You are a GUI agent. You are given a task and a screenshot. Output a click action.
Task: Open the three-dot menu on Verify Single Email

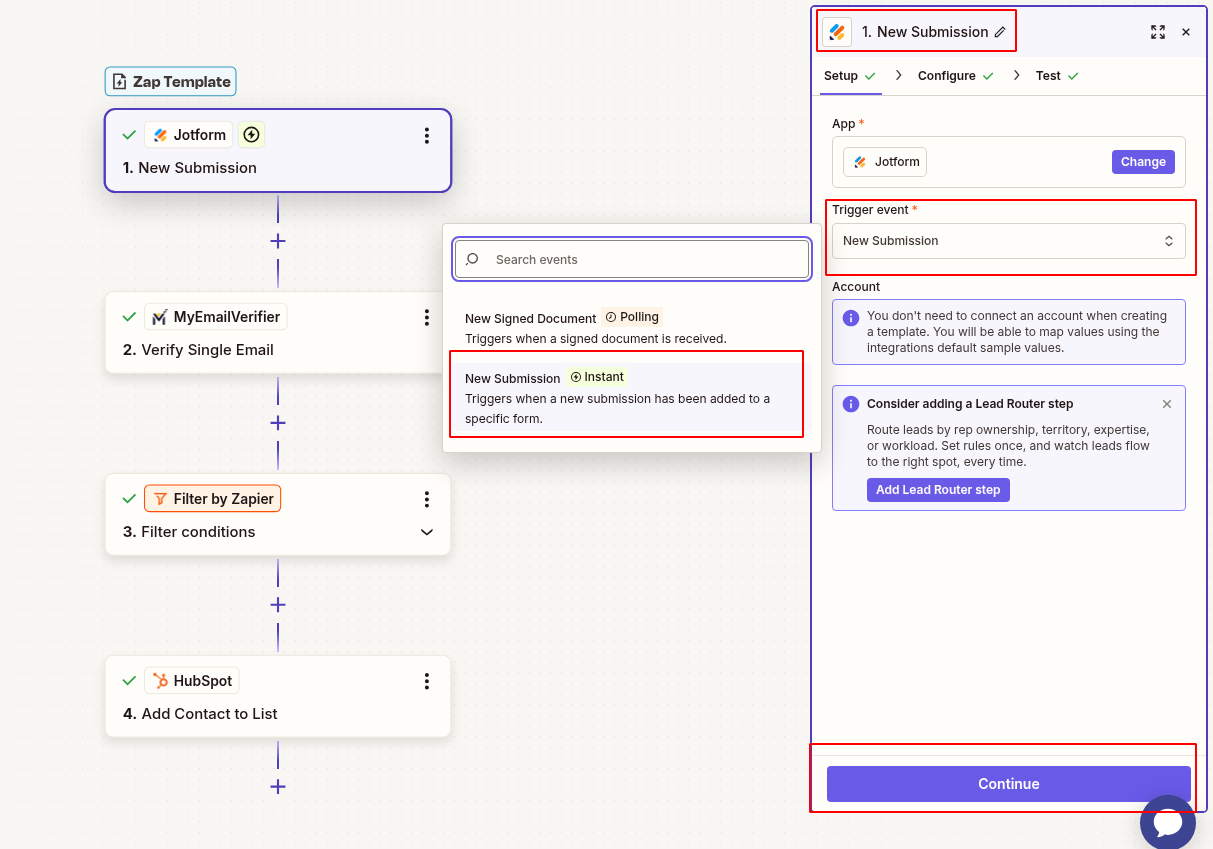pyautogui.click(x=427, y=317)
